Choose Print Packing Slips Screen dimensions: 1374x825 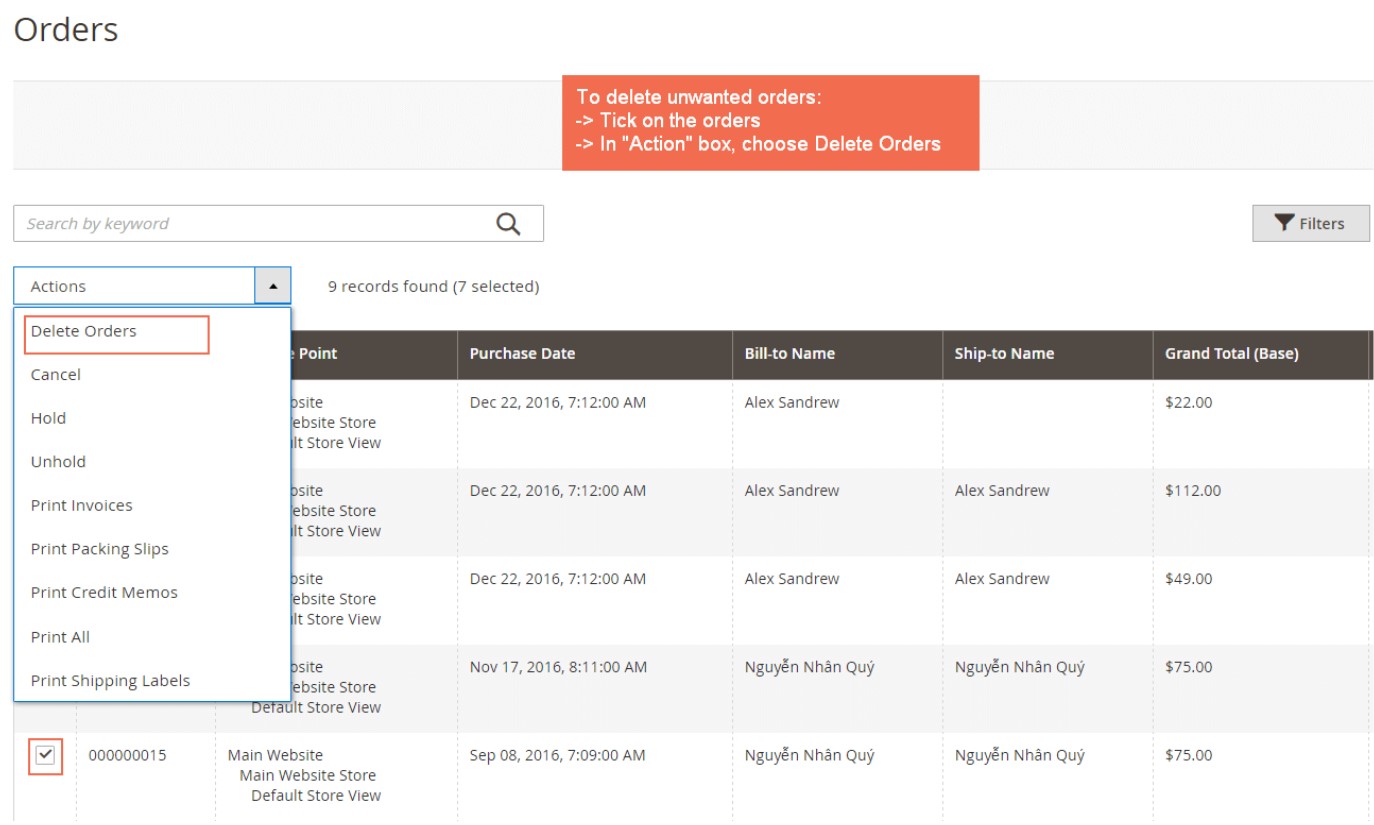100,548
